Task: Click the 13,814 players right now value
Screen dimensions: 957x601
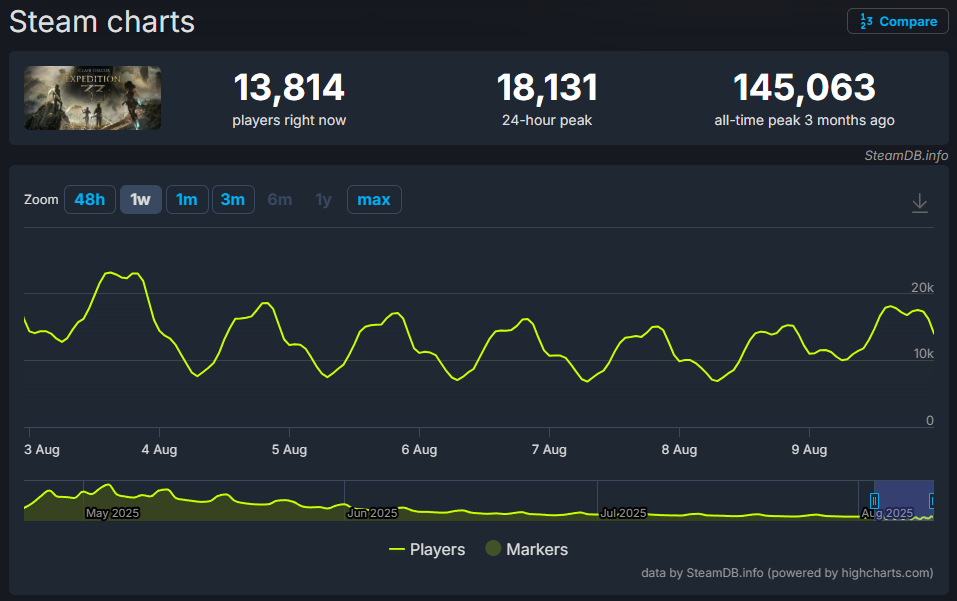Action: (x=289, y=87)
